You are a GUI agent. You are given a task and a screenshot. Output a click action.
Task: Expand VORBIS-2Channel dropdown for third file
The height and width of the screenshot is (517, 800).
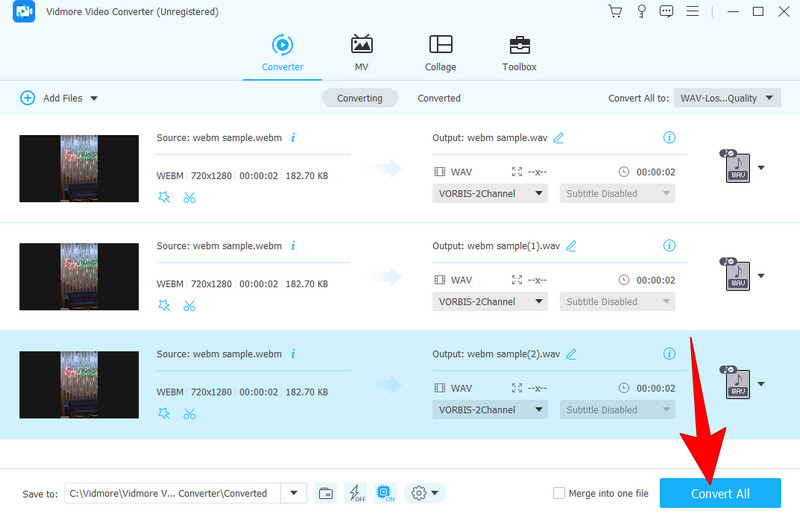[x=490, y=409]
